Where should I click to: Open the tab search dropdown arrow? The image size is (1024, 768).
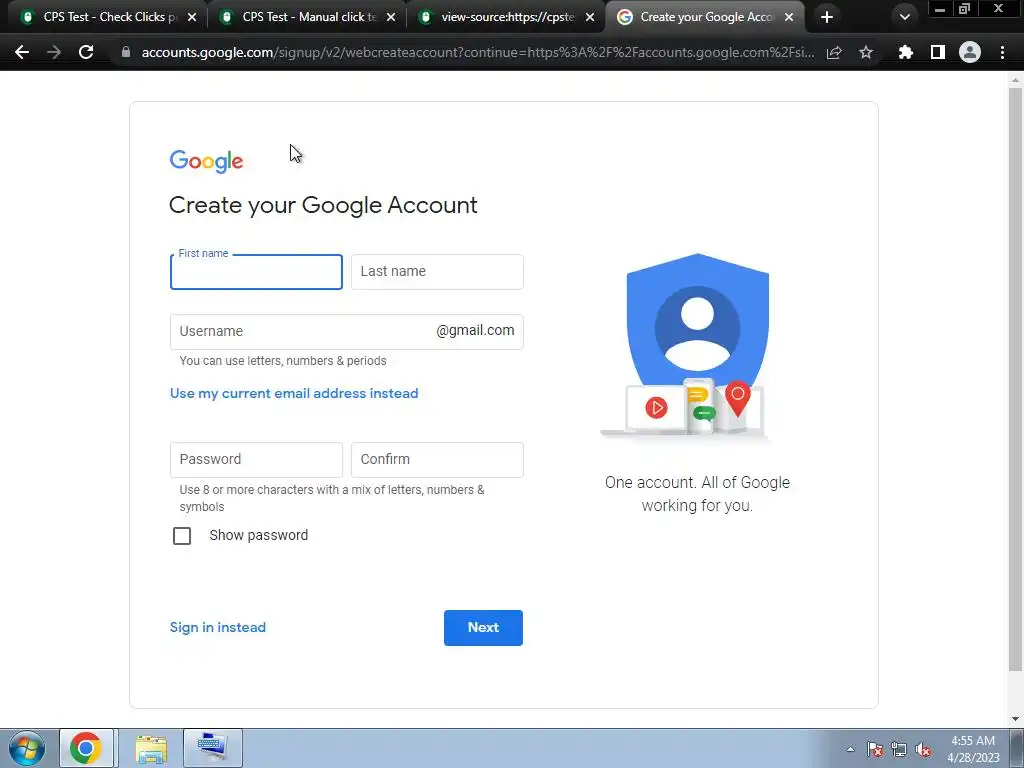[x=904, y=17]
